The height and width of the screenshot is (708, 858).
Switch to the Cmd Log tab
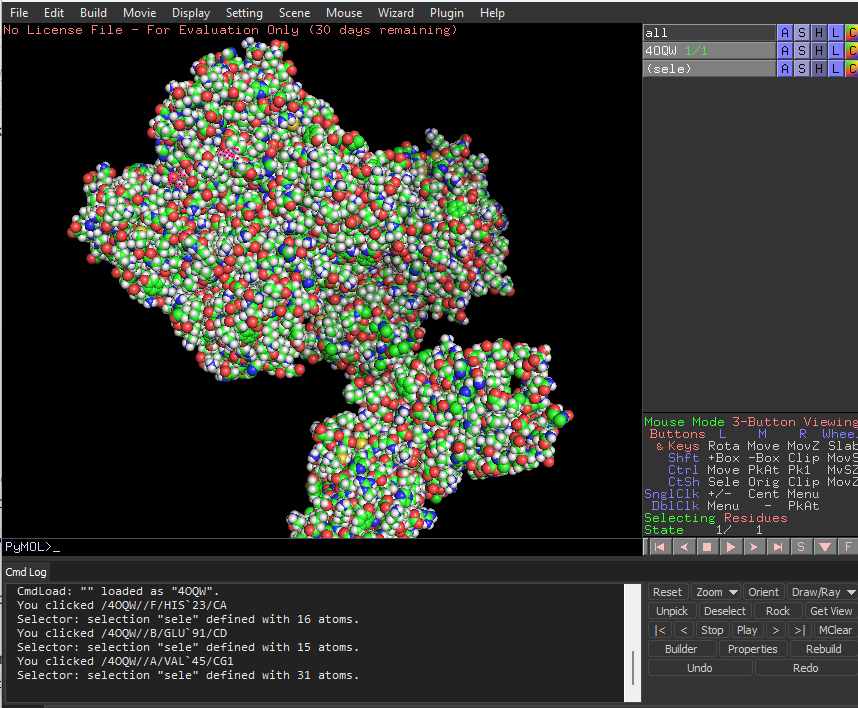(x=26, y=572)
